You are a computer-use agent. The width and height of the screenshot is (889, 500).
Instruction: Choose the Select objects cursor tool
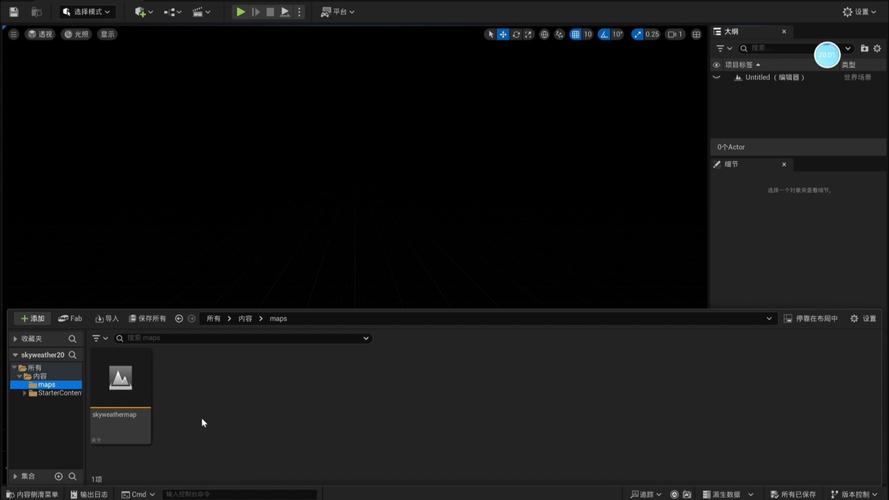tap(490, 34)
